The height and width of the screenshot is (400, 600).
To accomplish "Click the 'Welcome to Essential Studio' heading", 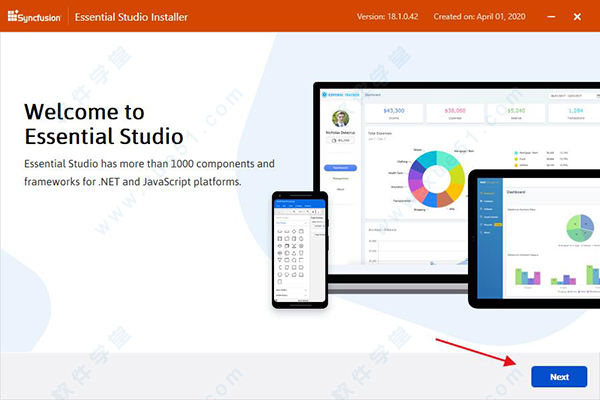I will coord(104,124).
